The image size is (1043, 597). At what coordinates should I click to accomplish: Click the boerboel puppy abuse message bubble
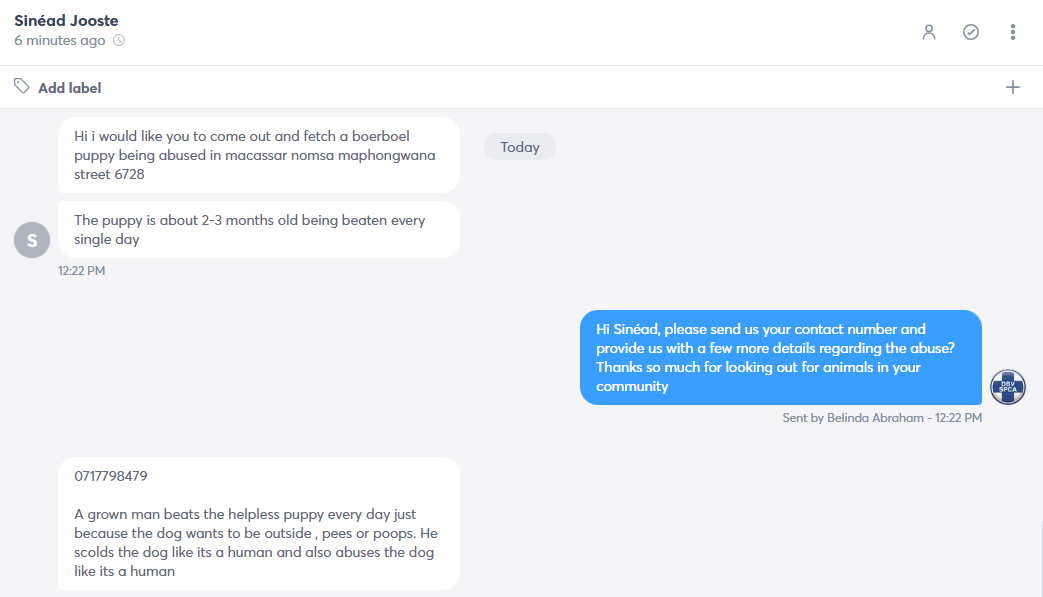(x=259, y=155)
